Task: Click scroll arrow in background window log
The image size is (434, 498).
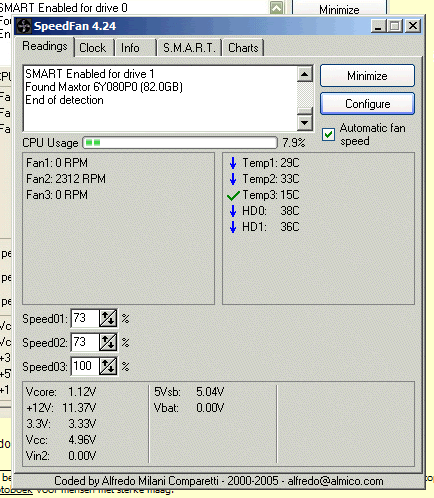Action: [x=276, y=8]
